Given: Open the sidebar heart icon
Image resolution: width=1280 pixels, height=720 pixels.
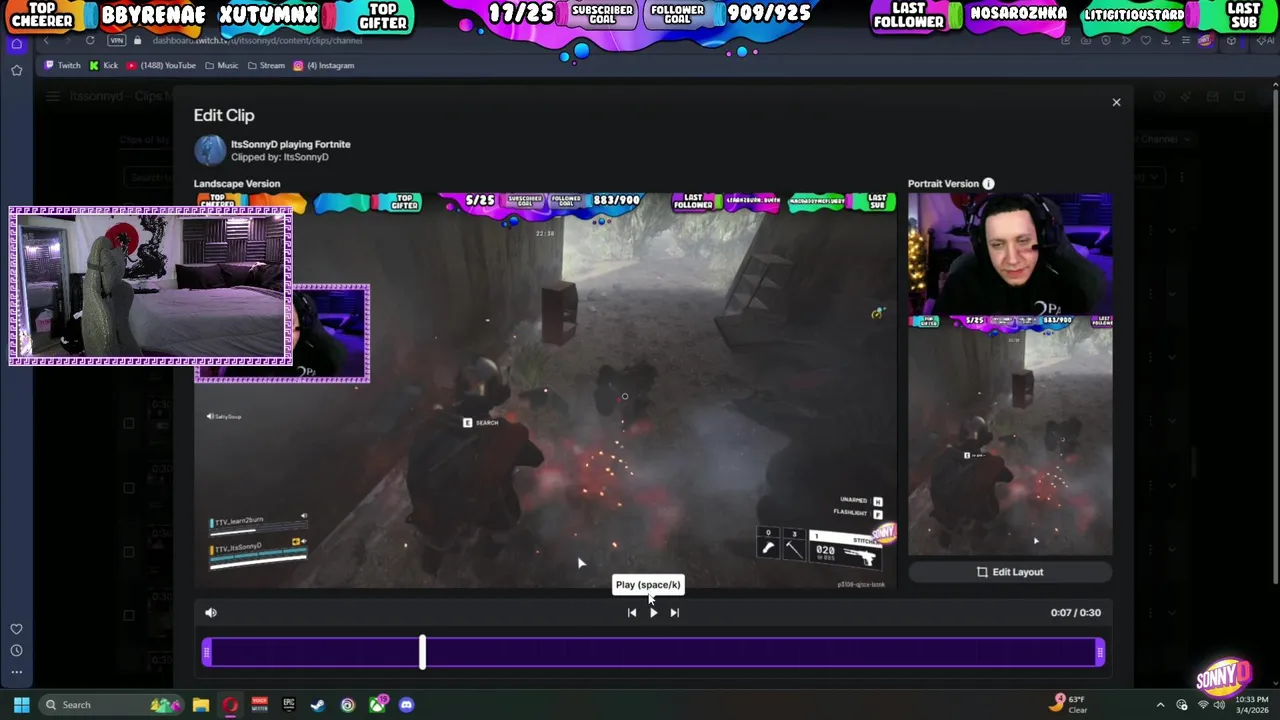Looking at the screenshot, I should coord(16,629).
